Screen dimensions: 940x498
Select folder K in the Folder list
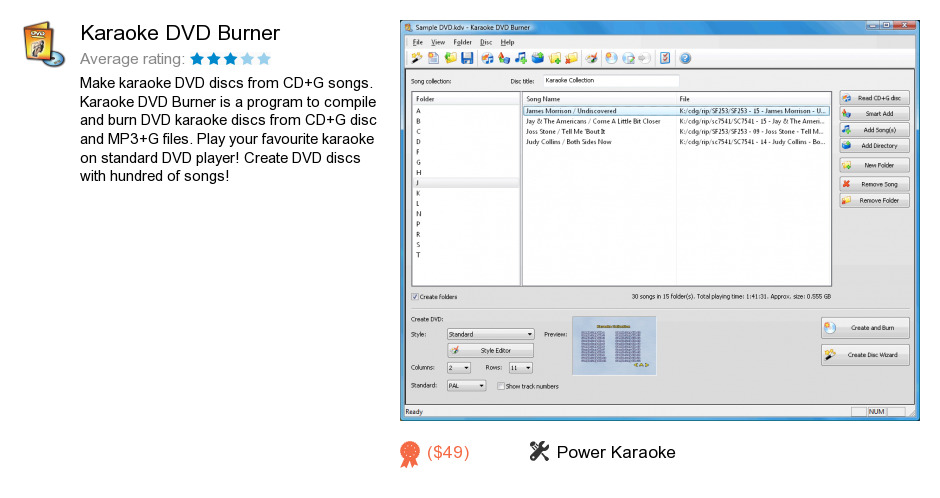(466, 194)
